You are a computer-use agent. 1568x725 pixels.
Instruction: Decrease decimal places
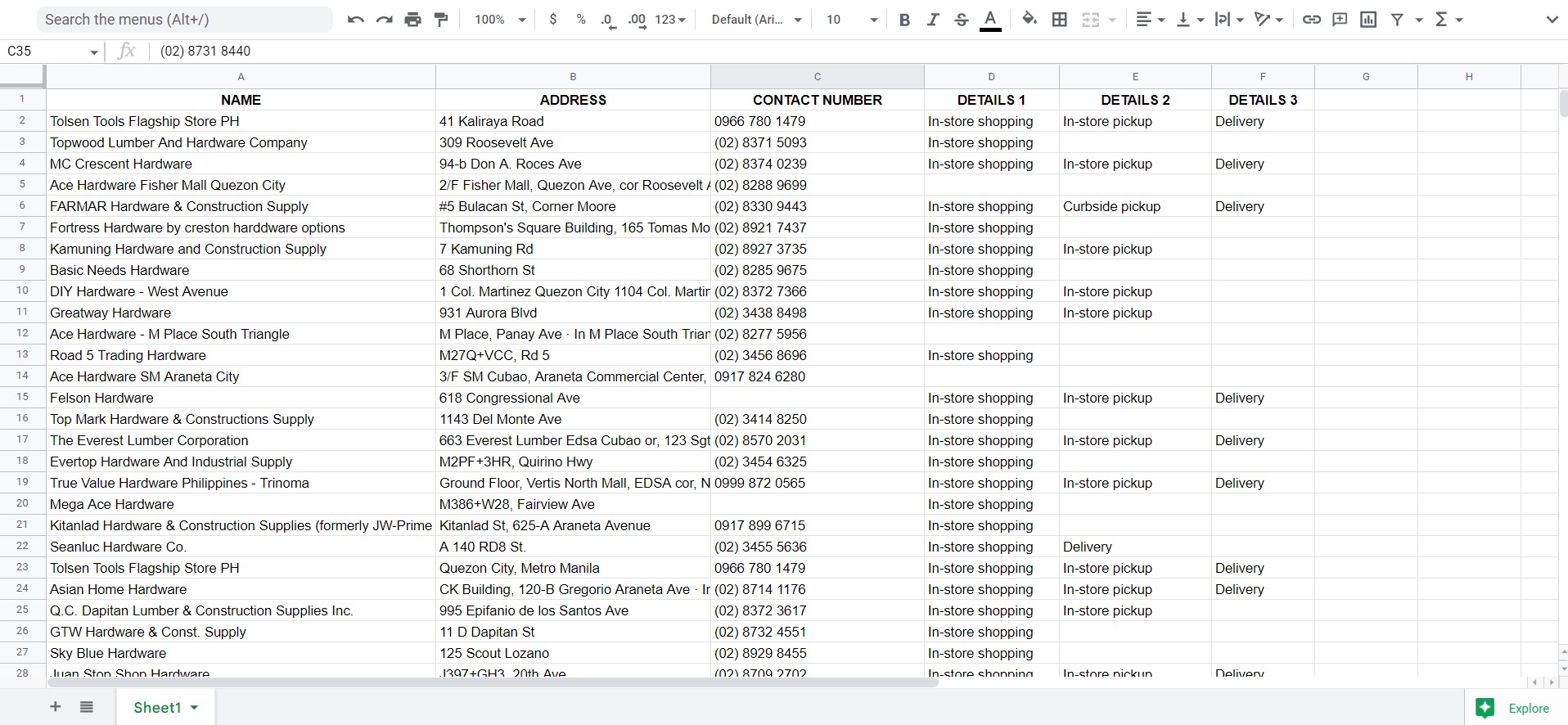(x=607, y=20)
